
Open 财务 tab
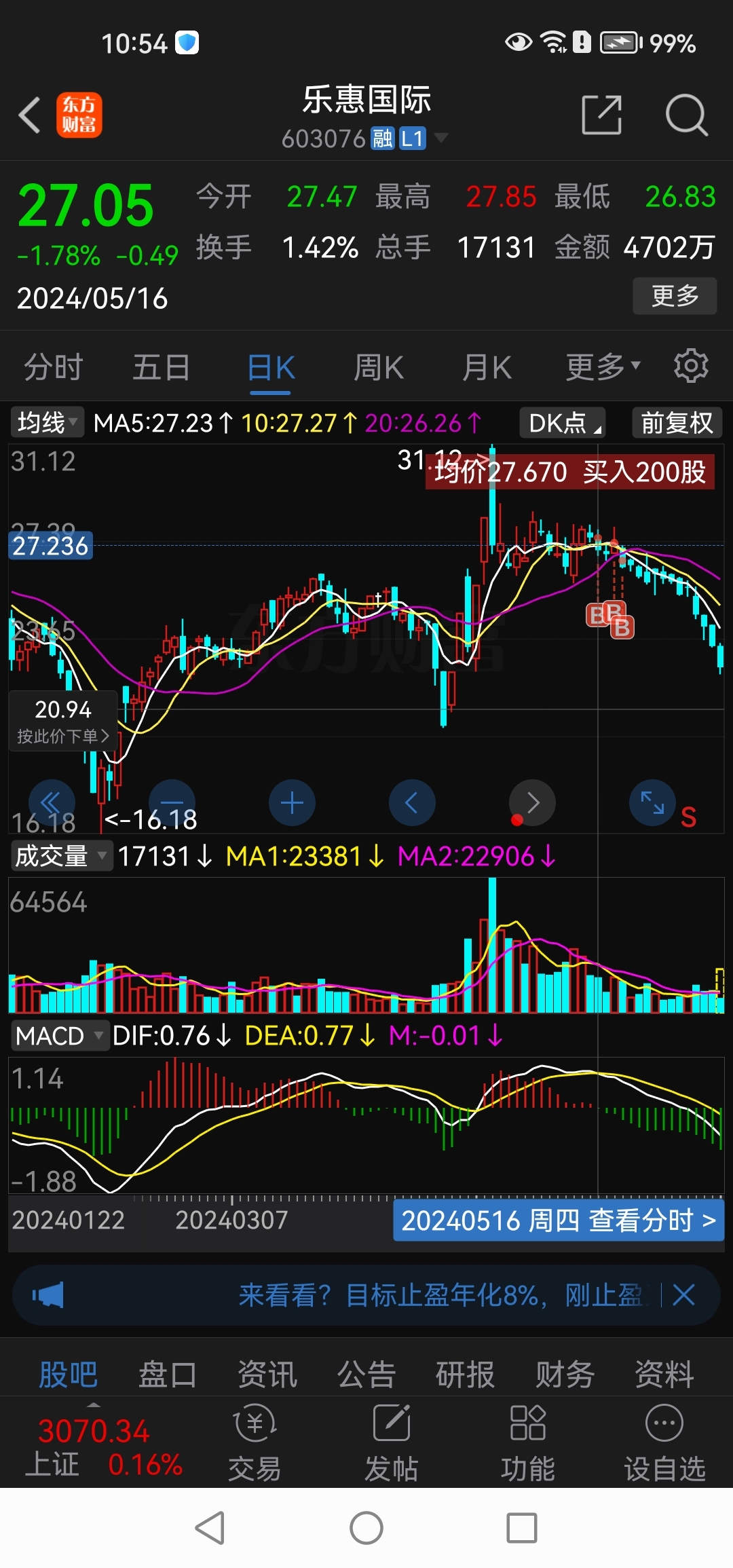click(x=565, y=1375)
